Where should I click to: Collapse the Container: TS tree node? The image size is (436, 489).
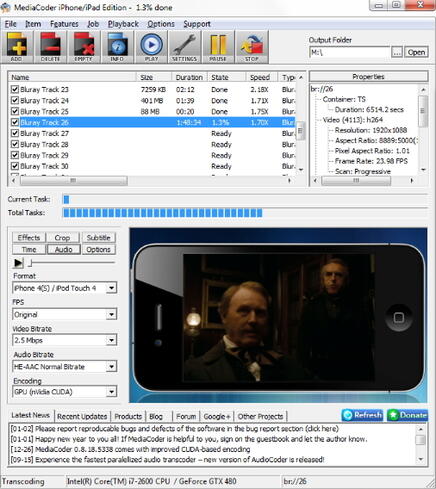(x=344, y=99)
